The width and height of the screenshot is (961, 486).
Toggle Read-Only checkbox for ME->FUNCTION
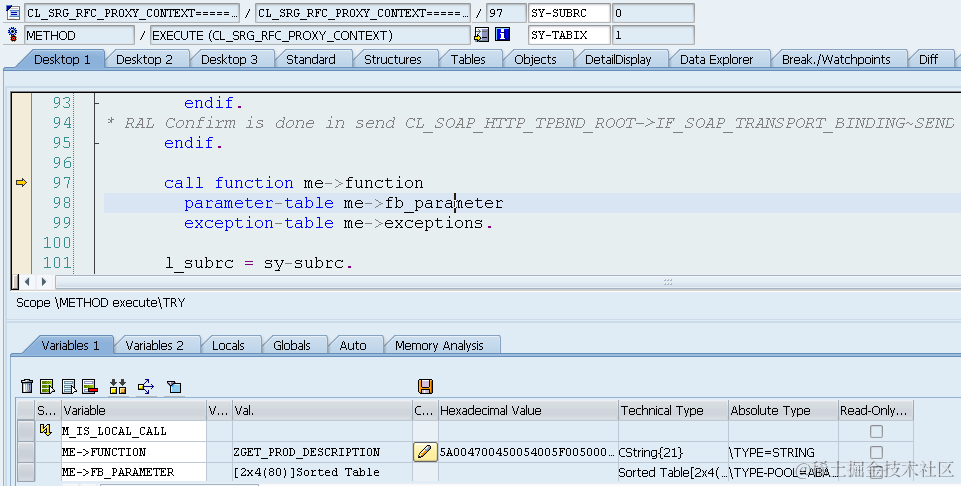pos(876,452)
